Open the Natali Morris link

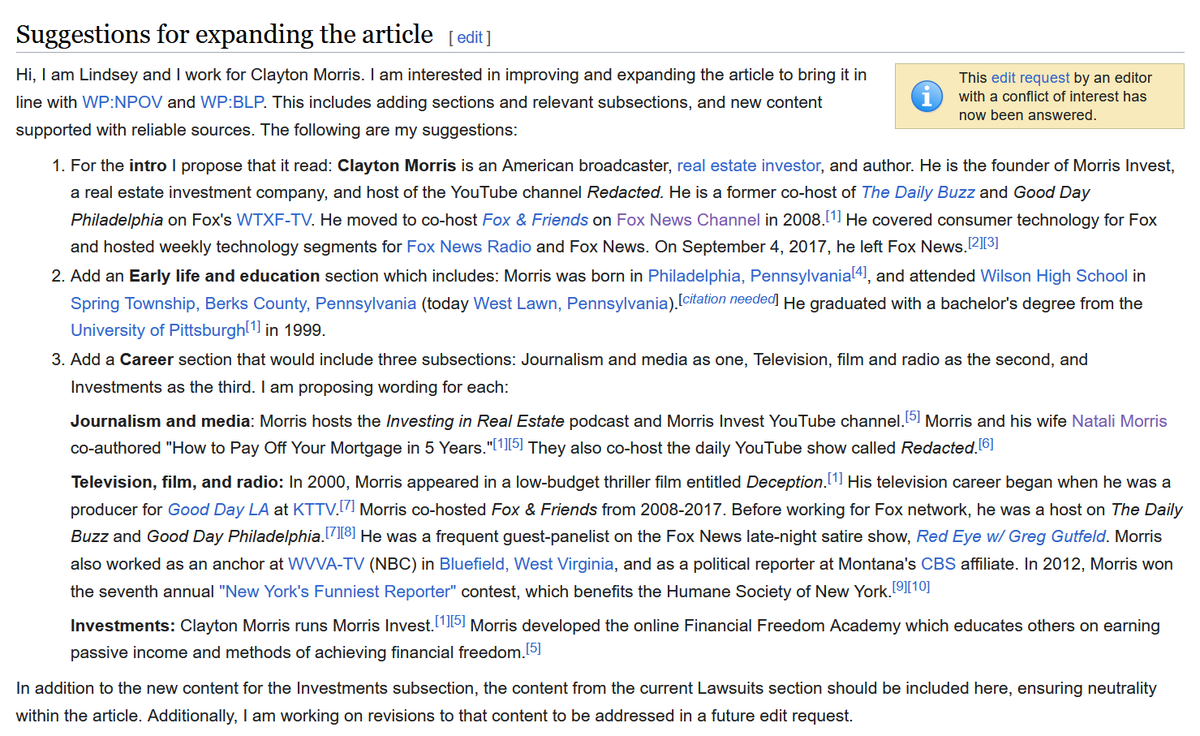click(x=1119, y=421)
